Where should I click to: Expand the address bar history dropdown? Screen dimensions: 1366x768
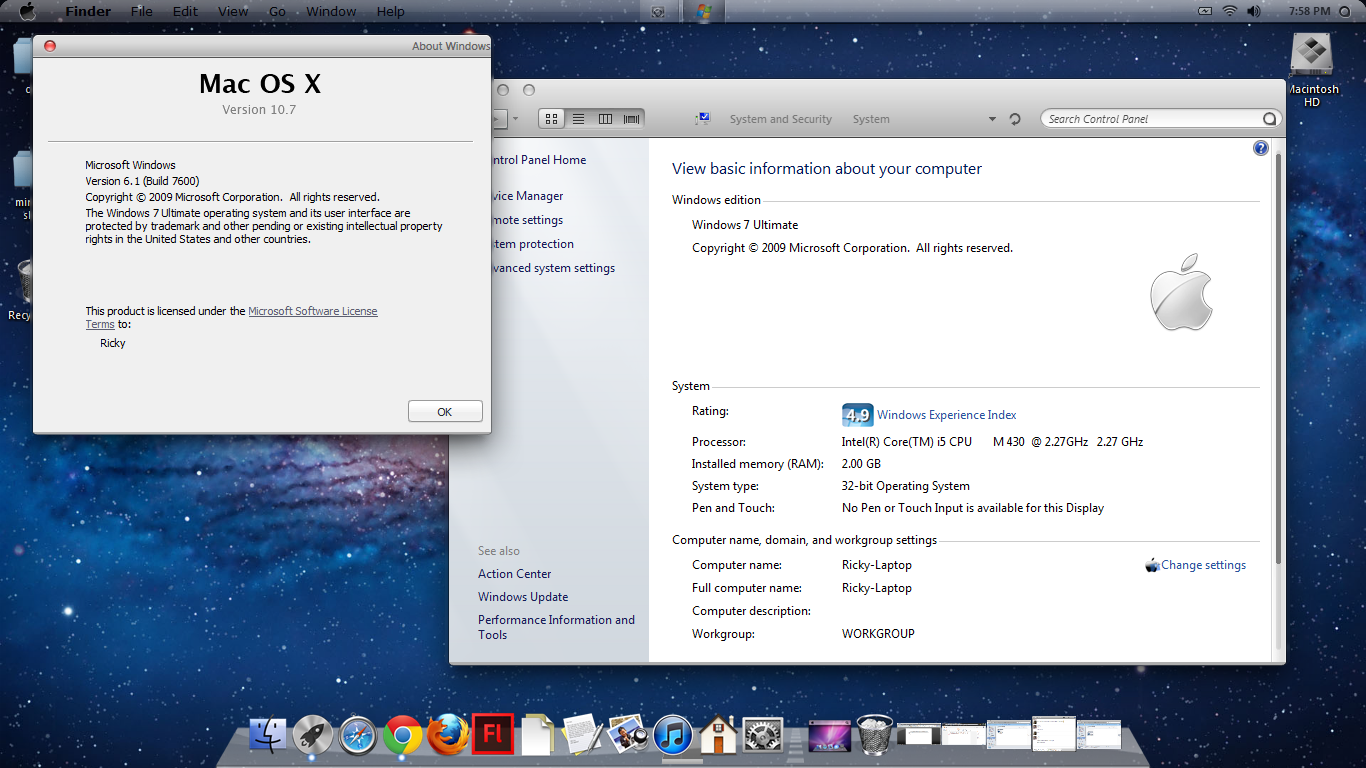(992, 119)
